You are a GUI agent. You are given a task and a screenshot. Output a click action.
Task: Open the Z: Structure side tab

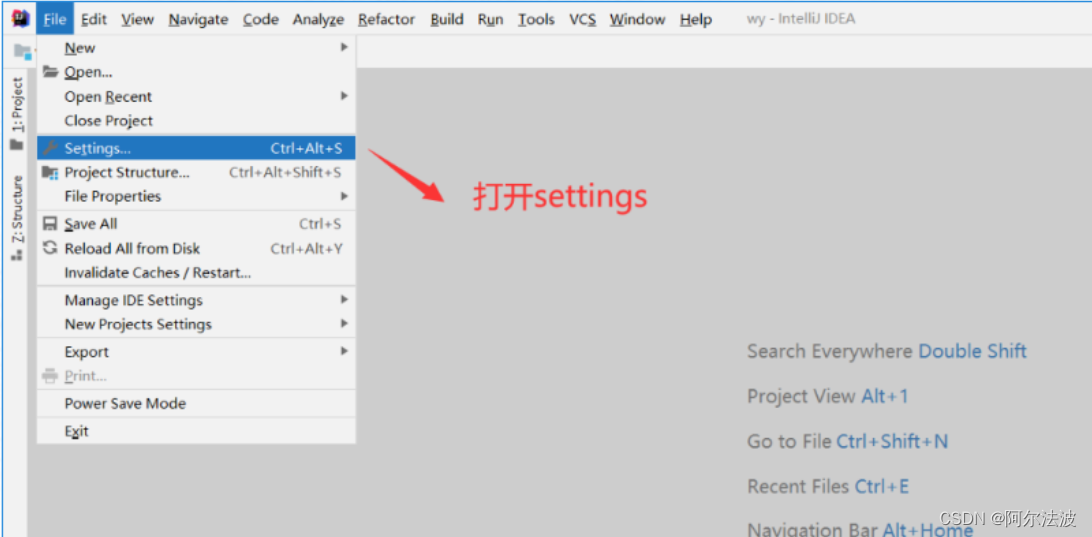[17, 218]
